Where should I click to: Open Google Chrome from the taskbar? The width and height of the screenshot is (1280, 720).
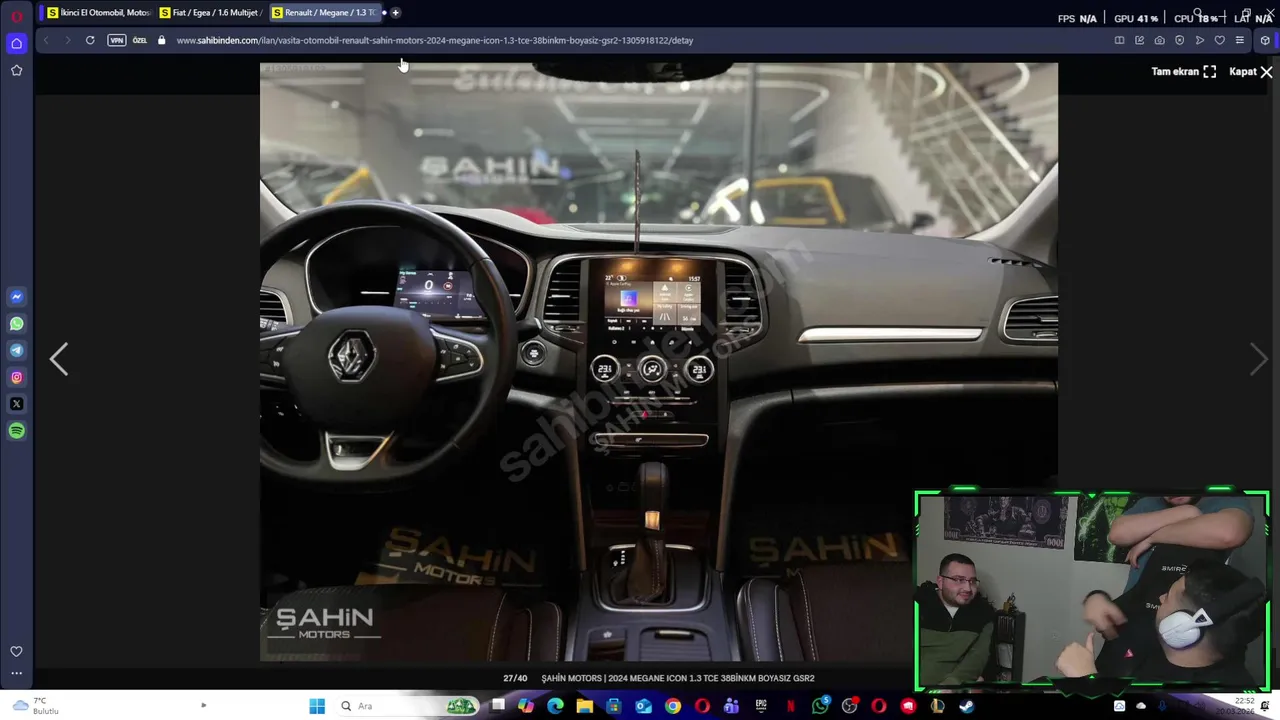pos(673,706)
